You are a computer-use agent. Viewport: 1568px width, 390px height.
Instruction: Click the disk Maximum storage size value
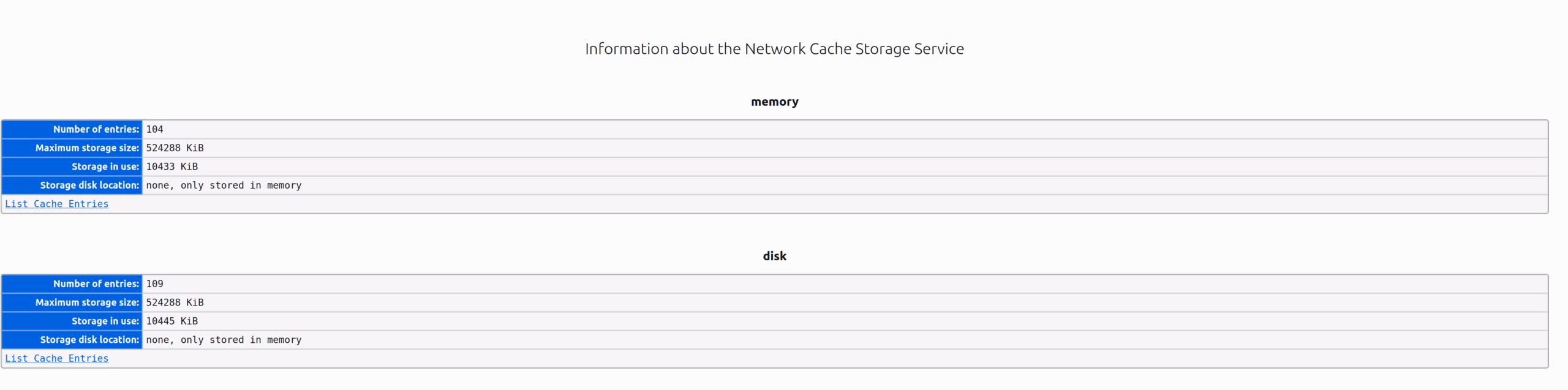175,302
